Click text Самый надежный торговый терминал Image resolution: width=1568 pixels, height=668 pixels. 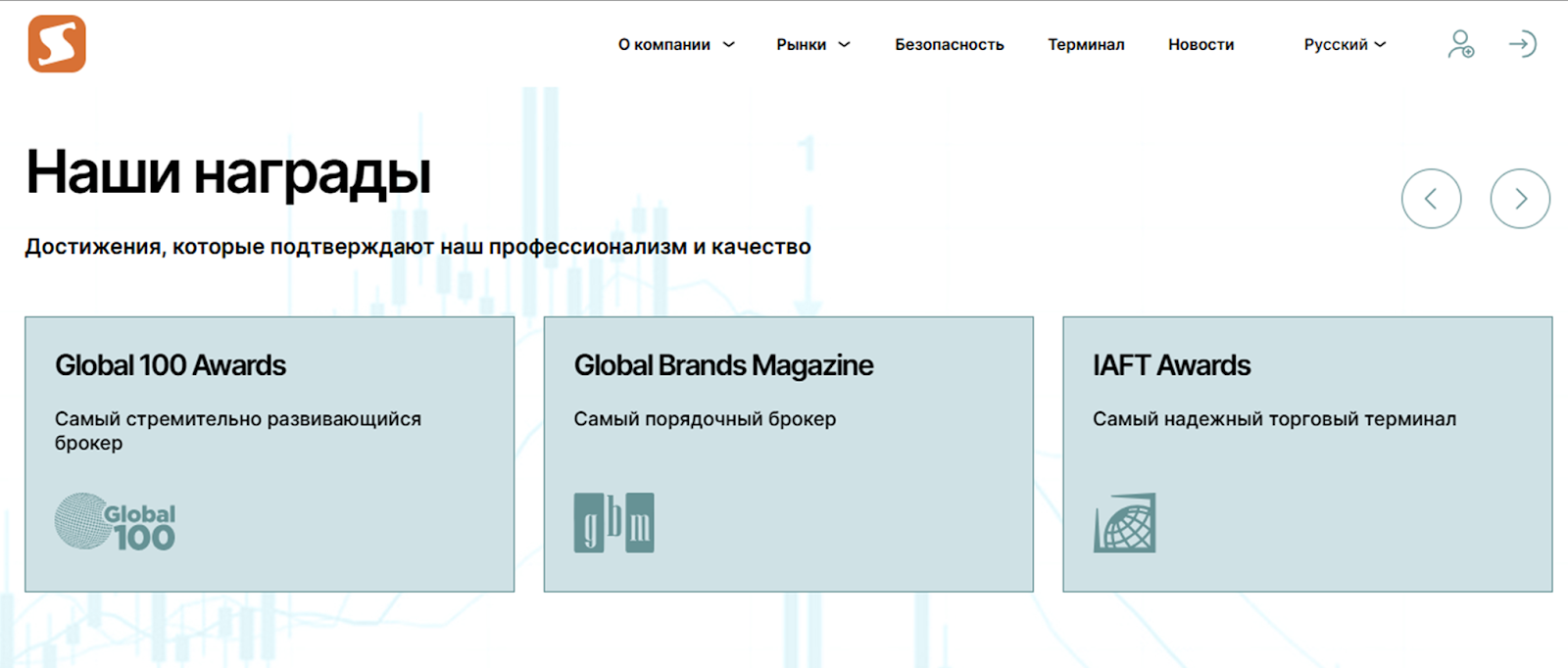pos(1274,419)
